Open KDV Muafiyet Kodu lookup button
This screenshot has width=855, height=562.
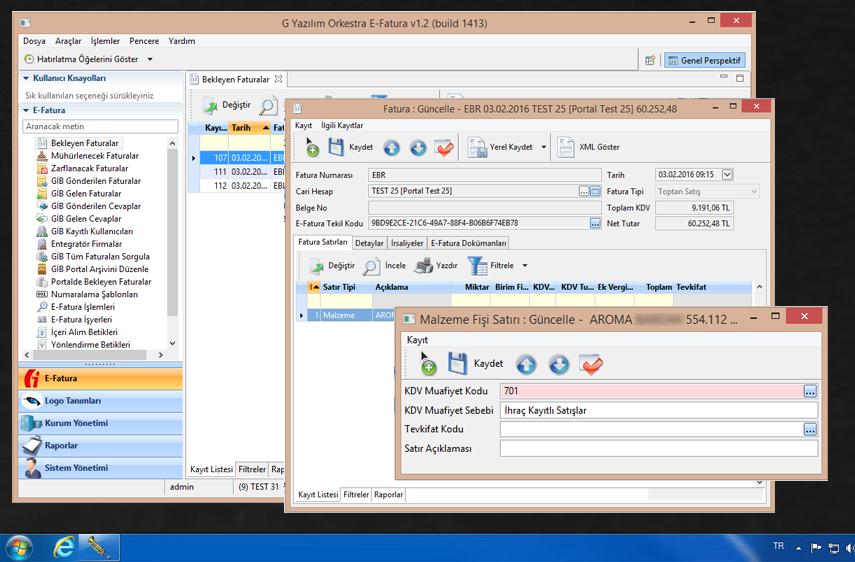click(810, 391)
